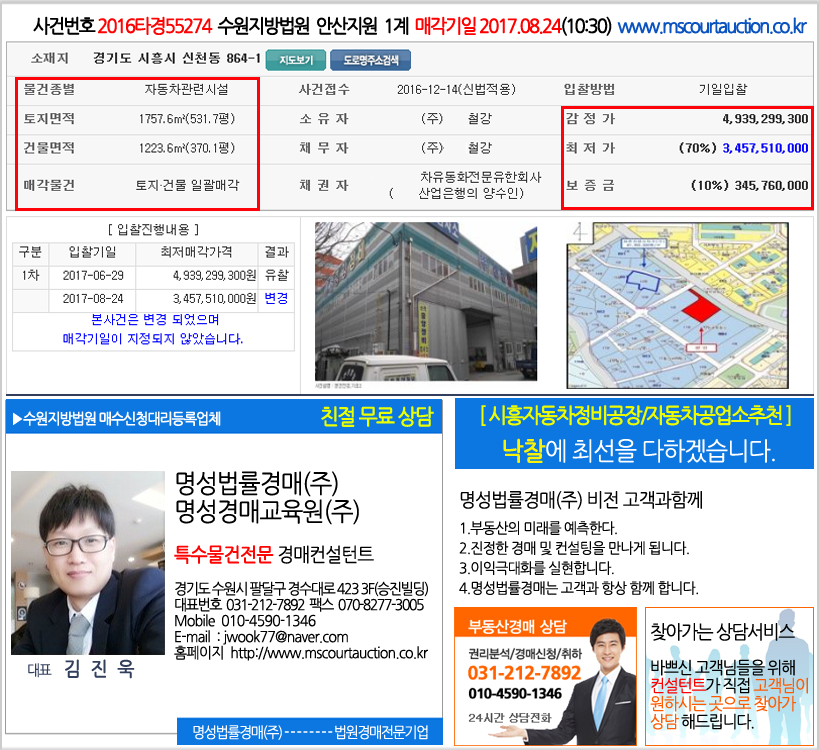Click 토지·건물 일괄매각 value
819x750 pixels.
(x=187, y=185)
